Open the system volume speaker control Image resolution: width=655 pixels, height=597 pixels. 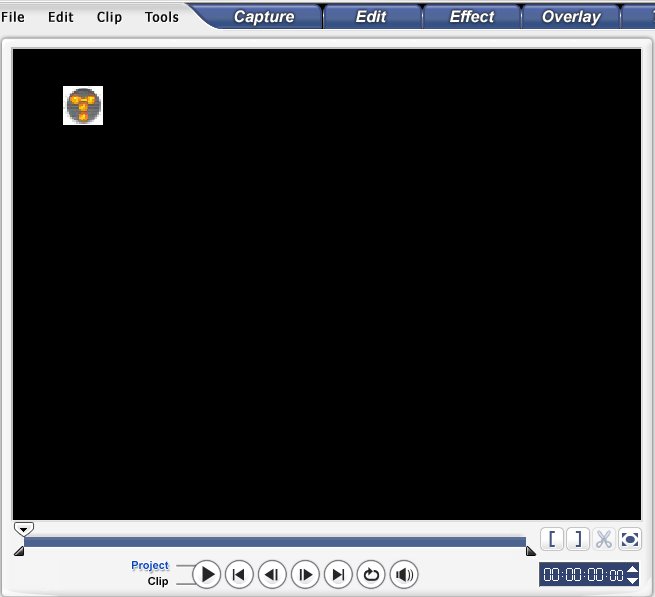(x=404, y=574)
